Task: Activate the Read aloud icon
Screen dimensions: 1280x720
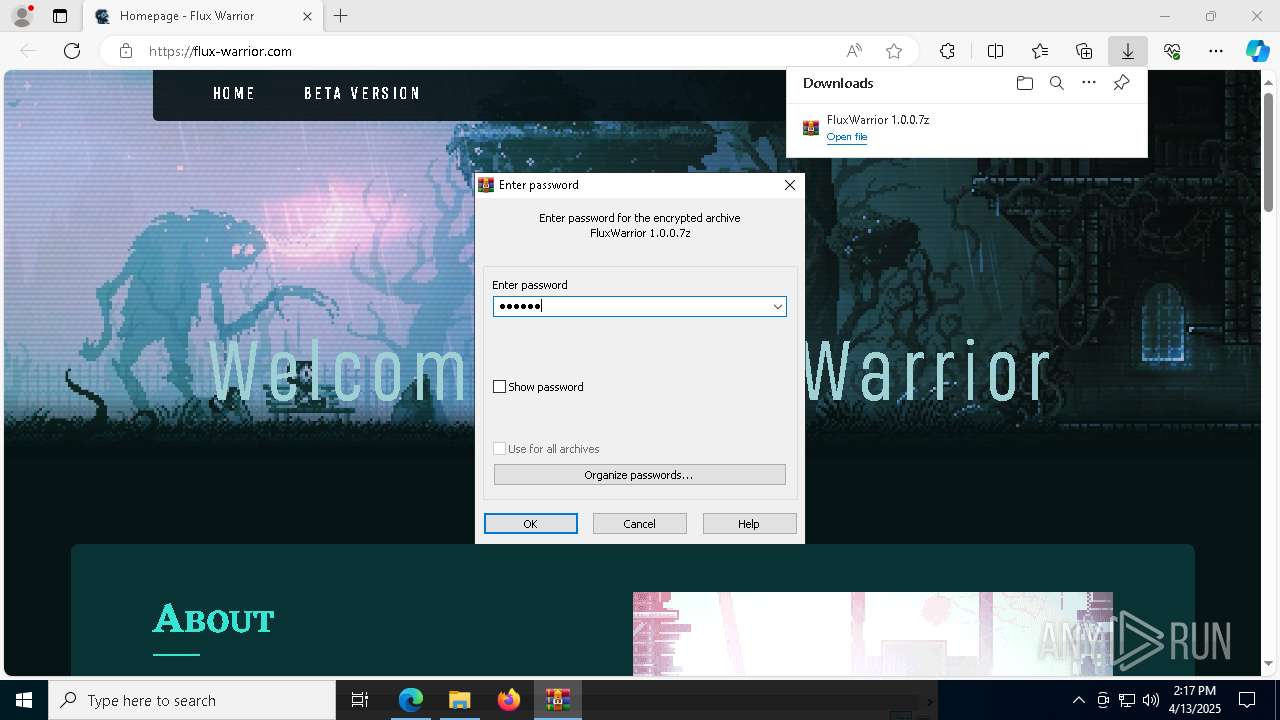Action: (x=854, y=51)
